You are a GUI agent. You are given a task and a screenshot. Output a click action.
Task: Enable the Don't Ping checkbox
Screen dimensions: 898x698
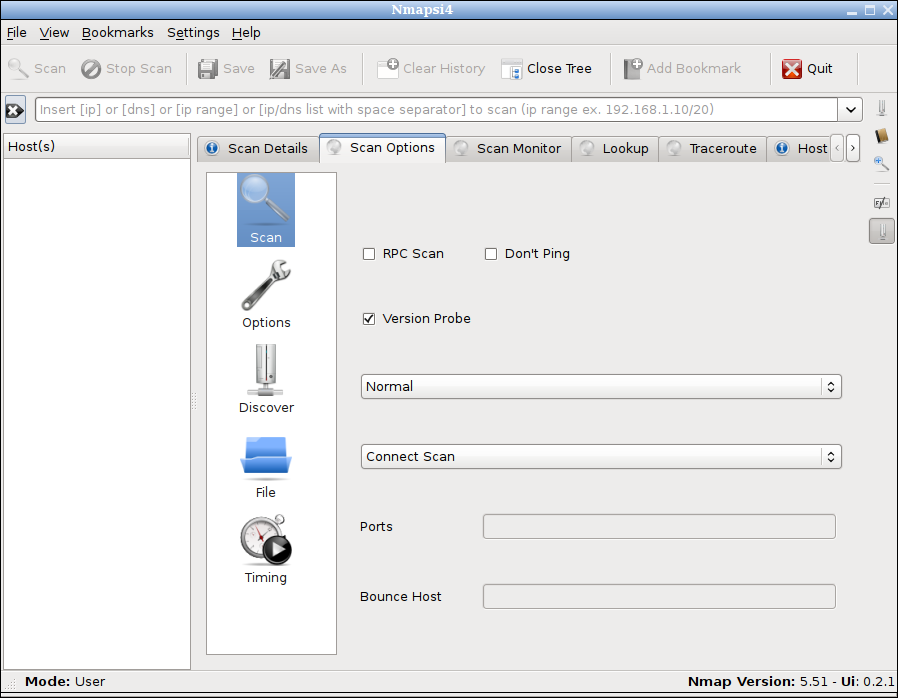point(491,254)
